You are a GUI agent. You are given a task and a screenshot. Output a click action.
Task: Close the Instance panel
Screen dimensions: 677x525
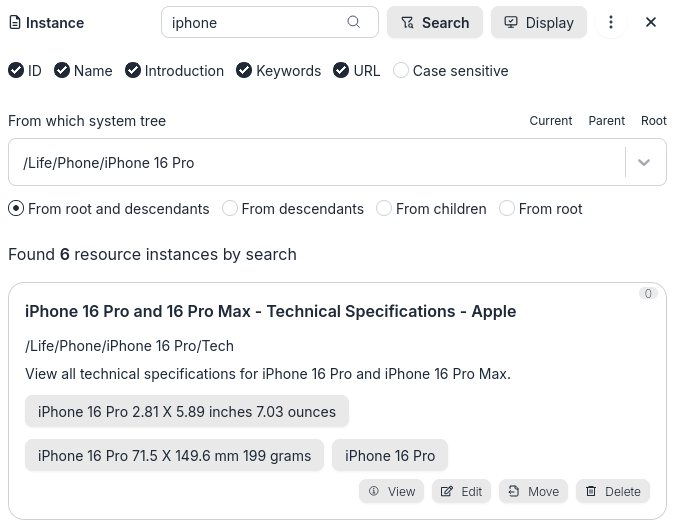pyautogui.click(x=651, y=22)
